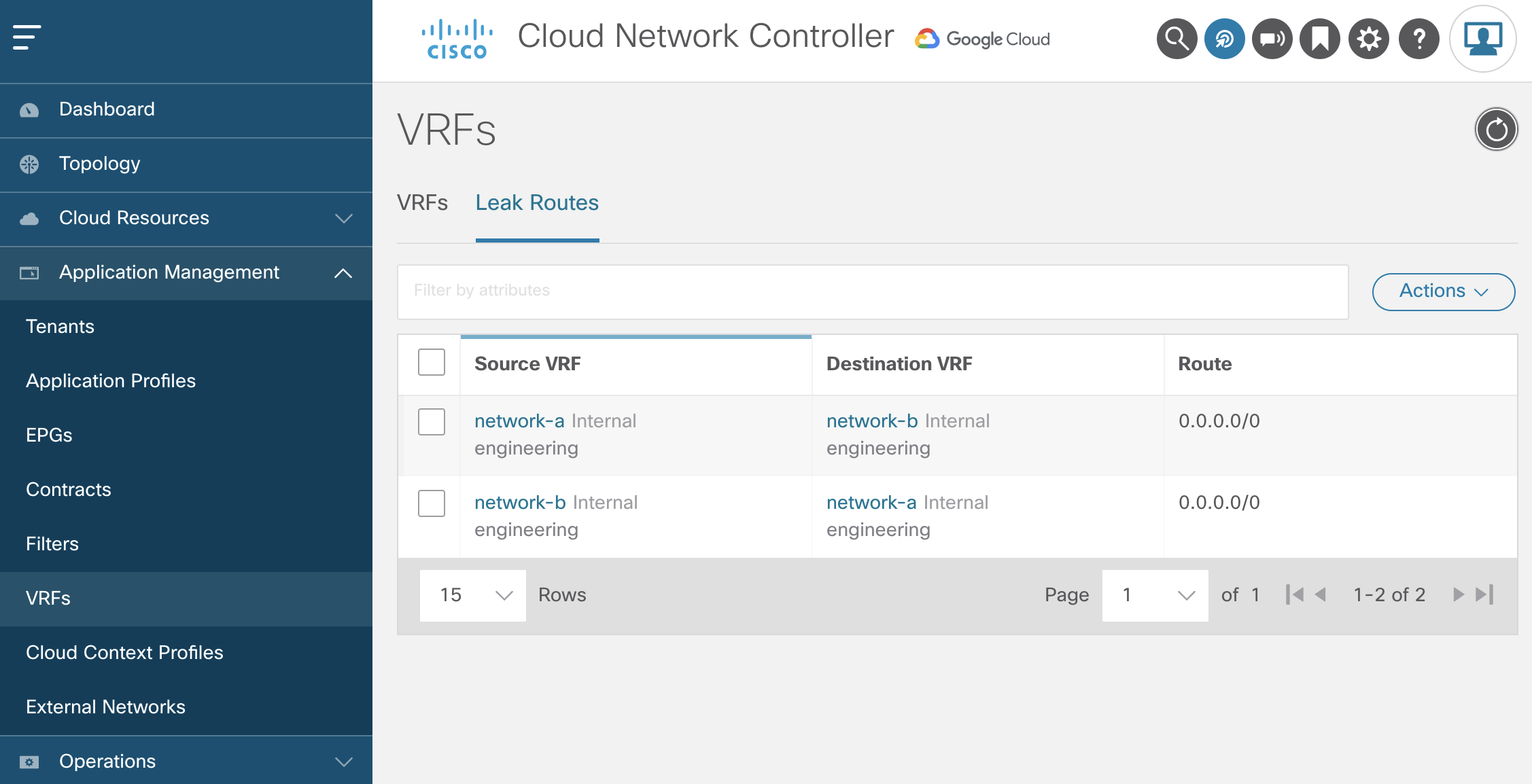The width and height of the screenshot is (1532, 784).
Task: Open the intent/fingerprint icon in header
Action: pyautogui.click(x=1224, y=39)
